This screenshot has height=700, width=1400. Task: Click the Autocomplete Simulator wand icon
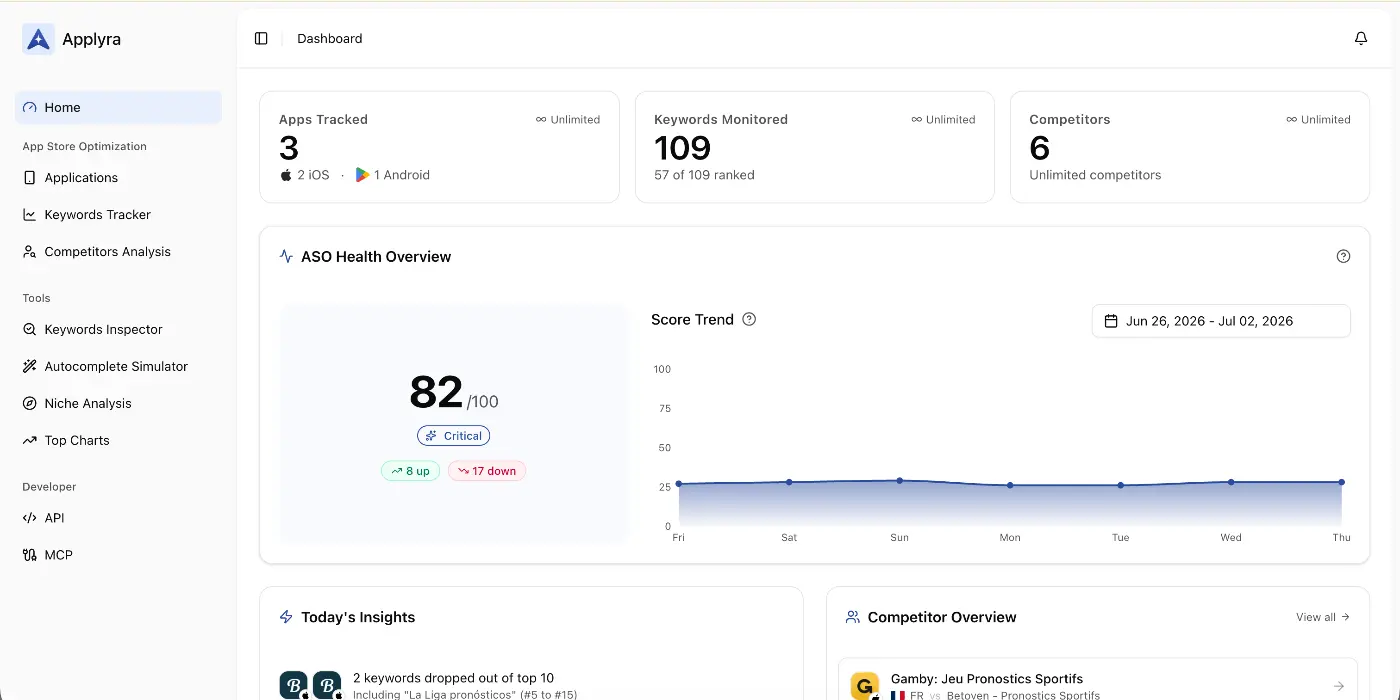30,366
